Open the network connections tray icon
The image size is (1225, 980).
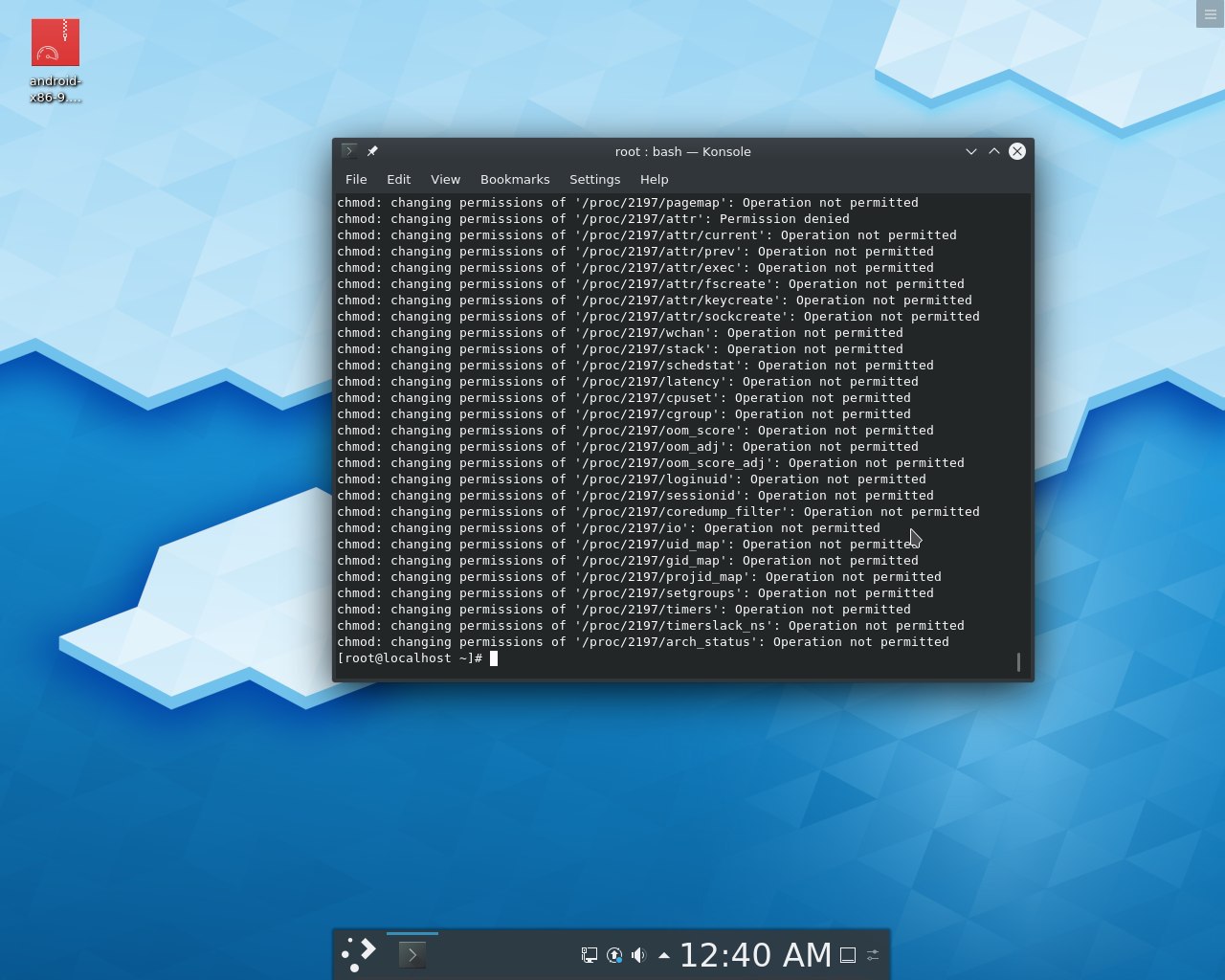coord(590,955)
